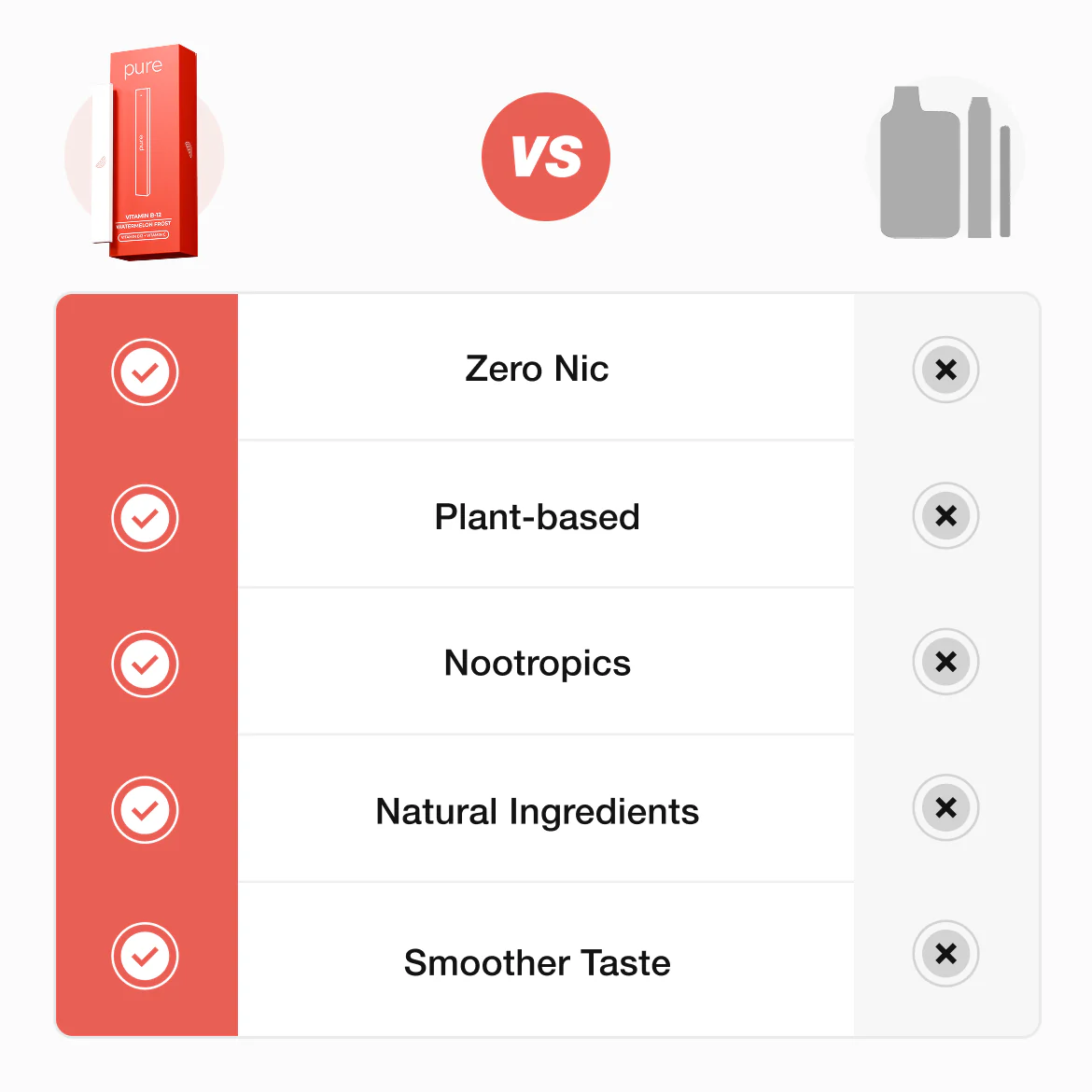Click the X icon beside Smoother Taste
Viewport: 1092px width, 1092px height.
click(x=945, y=954)
